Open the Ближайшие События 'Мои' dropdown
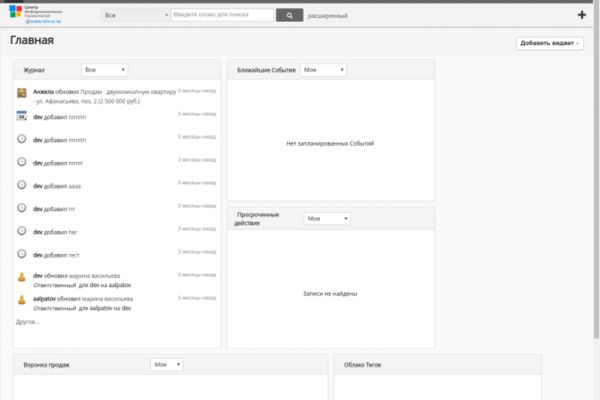Viewport: 600px width, 400px height. [323, 70]
